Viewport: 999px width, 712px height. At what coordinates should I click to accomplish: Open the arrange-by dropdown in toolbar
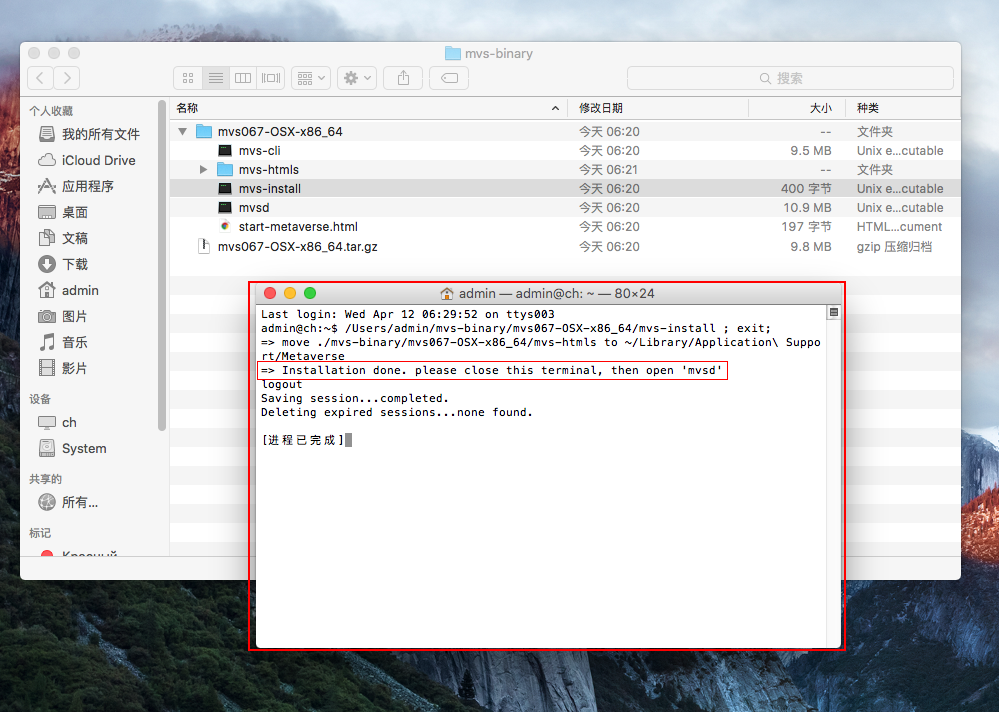(x=311, y=78)
